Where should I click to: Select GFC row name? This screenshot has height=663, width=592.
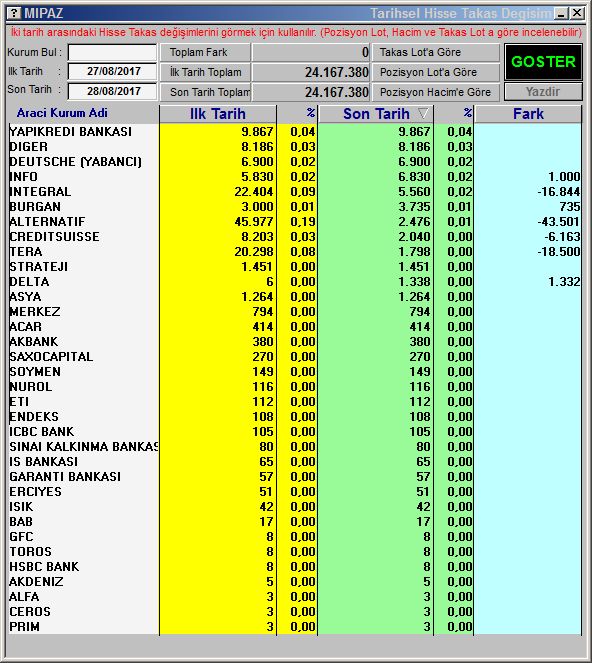tap(21, 537)
